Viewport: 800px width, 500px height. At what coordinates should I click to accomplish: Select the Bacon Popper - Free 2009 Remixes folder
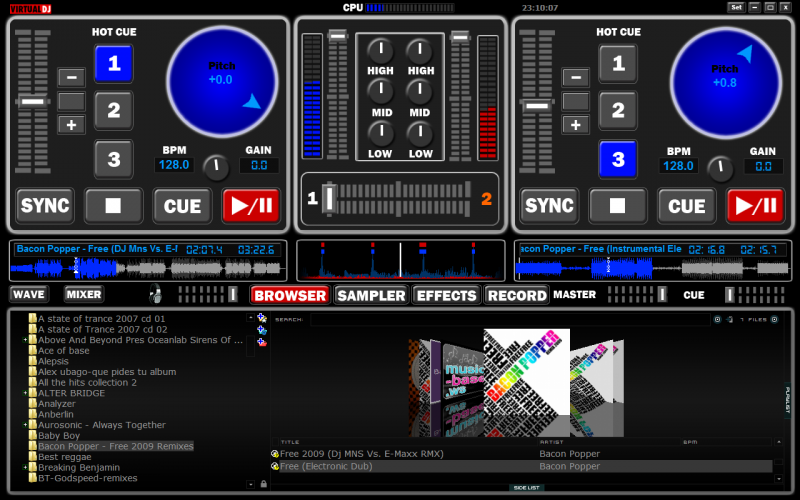click(116, 446)
